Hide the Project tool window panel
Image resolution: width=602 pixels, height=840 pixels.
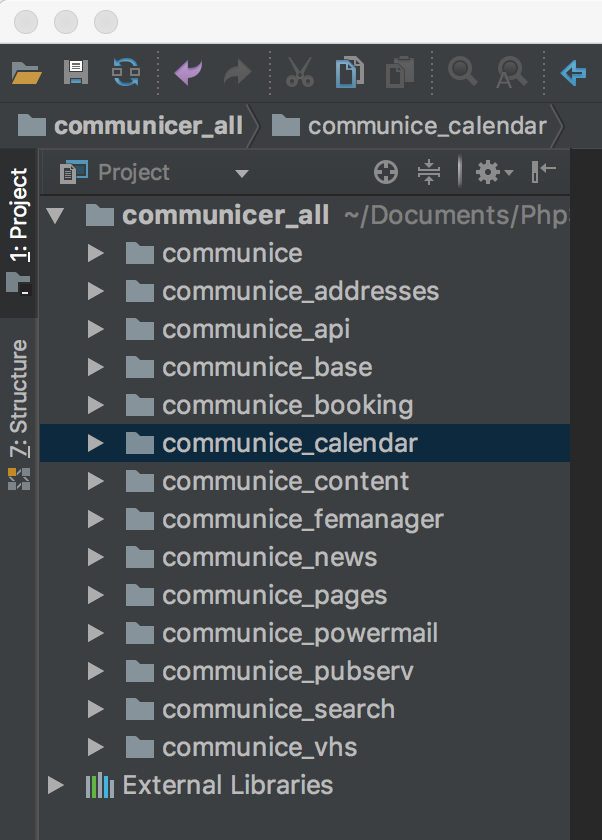point(544,173)
